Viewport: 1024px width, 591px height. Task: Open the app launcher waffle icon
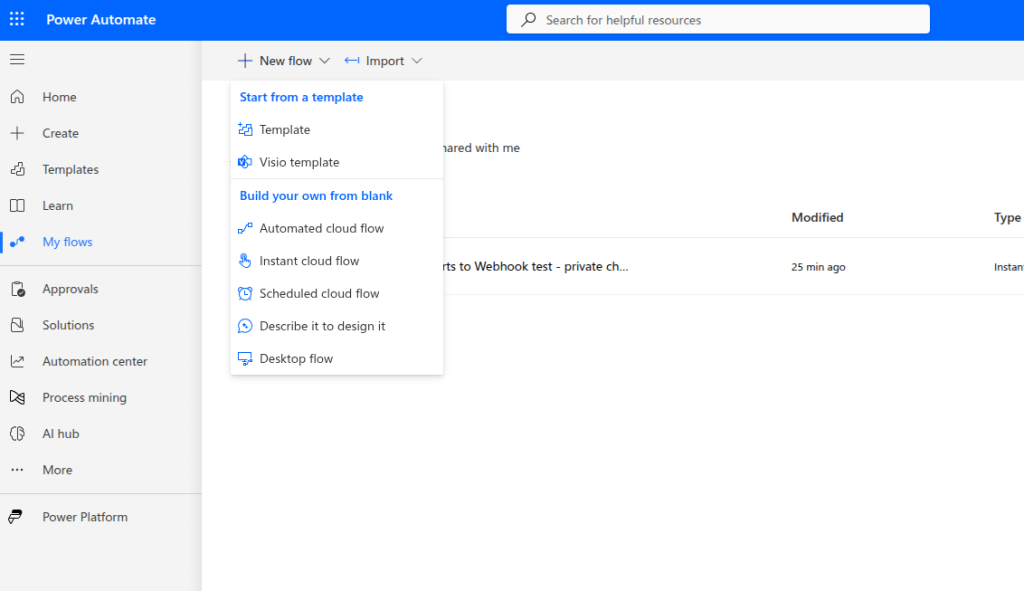pyautogui.click(x=17, y=20)
